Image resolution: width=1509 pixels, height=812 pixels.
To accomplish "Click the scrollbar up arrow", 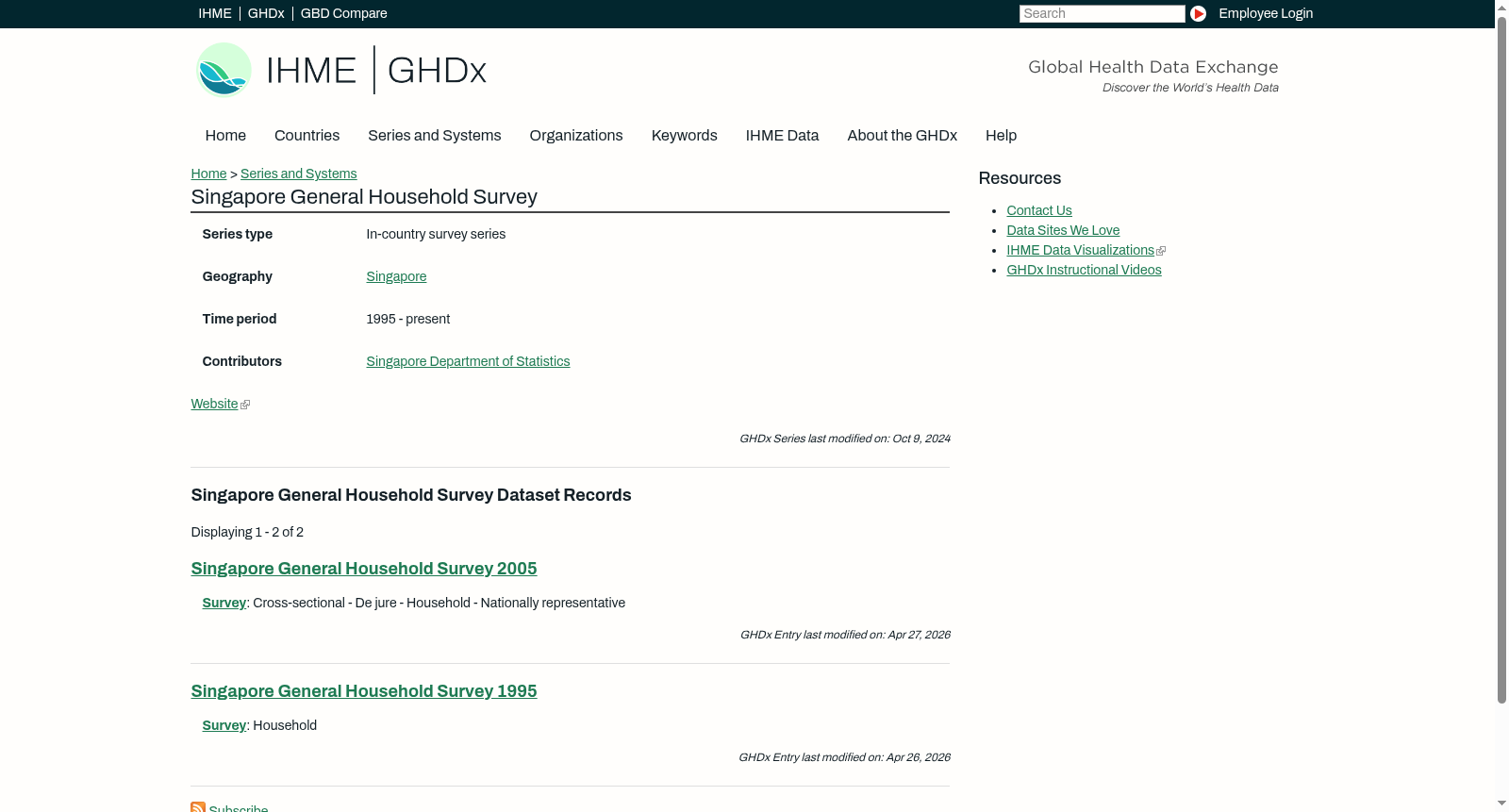I will [1501, 7].
